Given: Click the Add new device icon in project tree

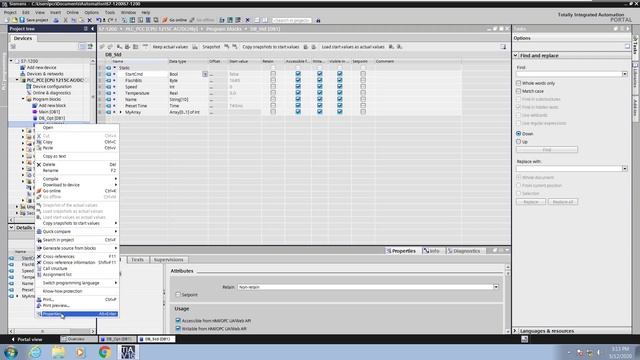Looking at the screenshot, I should coord(23,67).
